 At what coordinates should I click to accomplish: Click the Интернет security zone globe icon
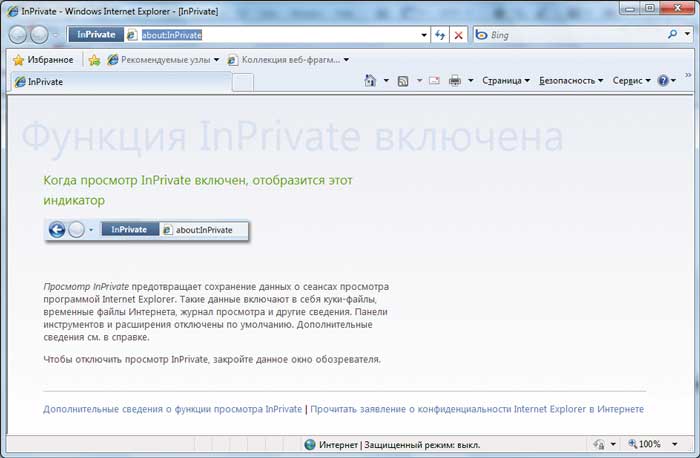[309, 445]
